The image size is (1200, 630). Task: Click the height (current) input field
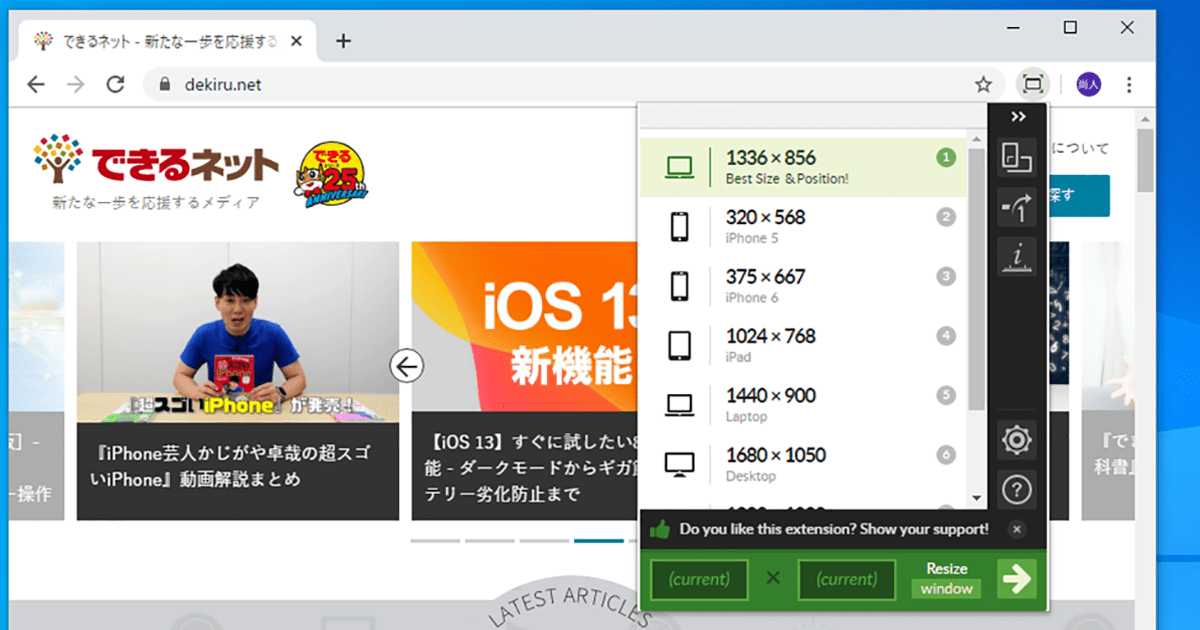pos(846,579)
